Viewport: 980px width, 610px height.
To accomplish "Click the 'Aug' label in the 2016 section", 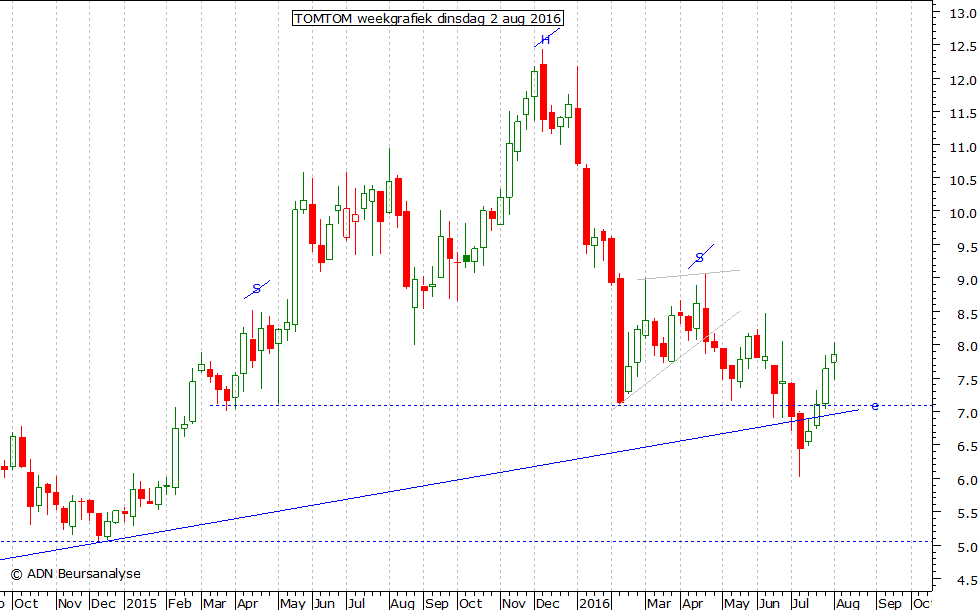I will 848,603.
